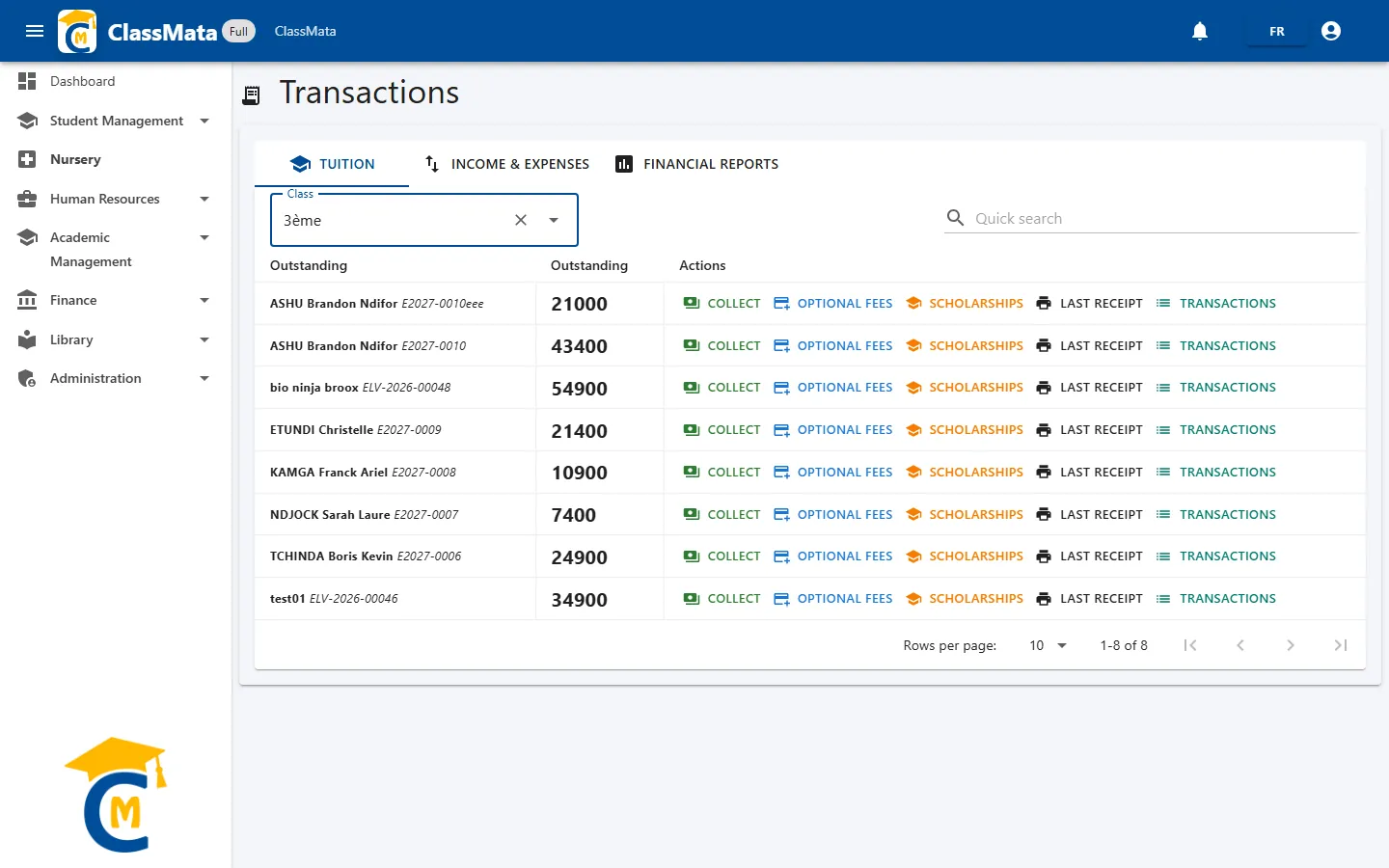View transactions for NDJOCK Sarah Laure

1215,514
